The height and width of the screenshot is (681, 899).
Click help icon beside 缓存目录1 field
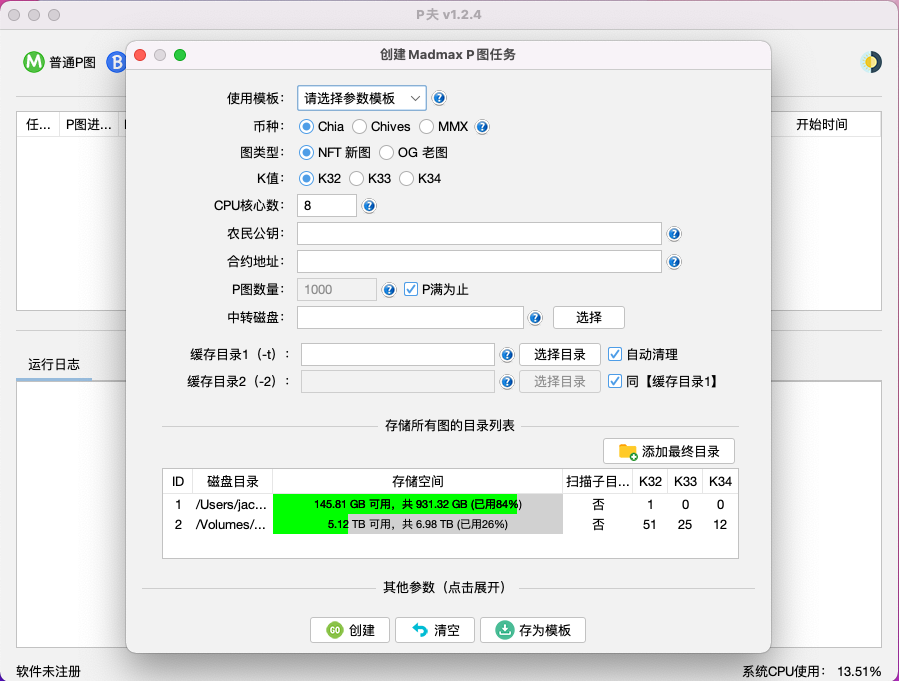(507, 355)
